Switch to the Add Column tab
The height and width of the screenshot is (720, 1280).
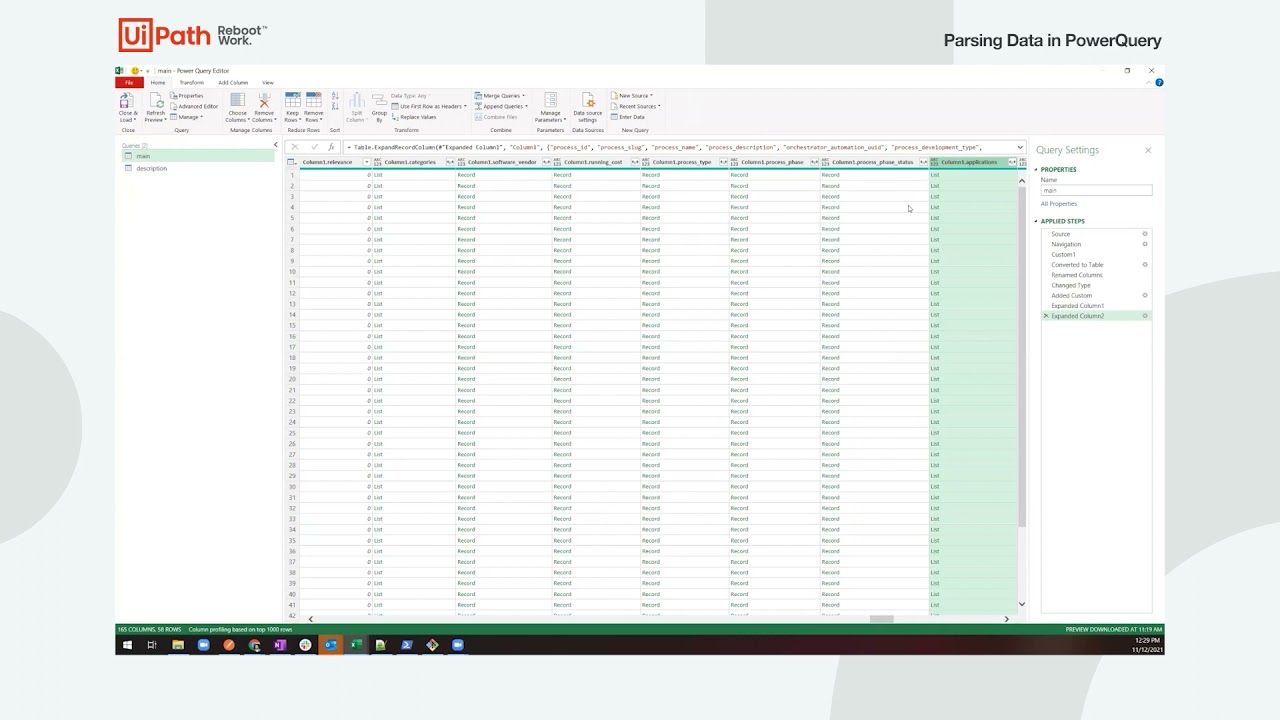click(233, 82)
